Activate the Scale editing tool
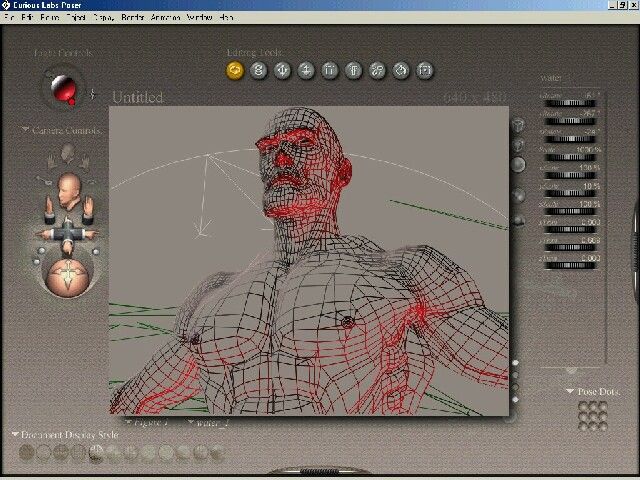 click(329, 70)
